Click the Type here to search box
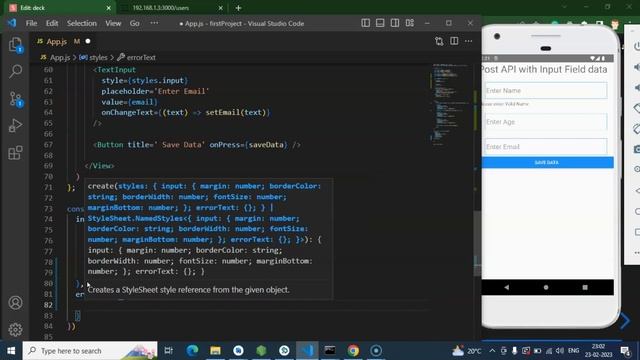 [90, 351]
